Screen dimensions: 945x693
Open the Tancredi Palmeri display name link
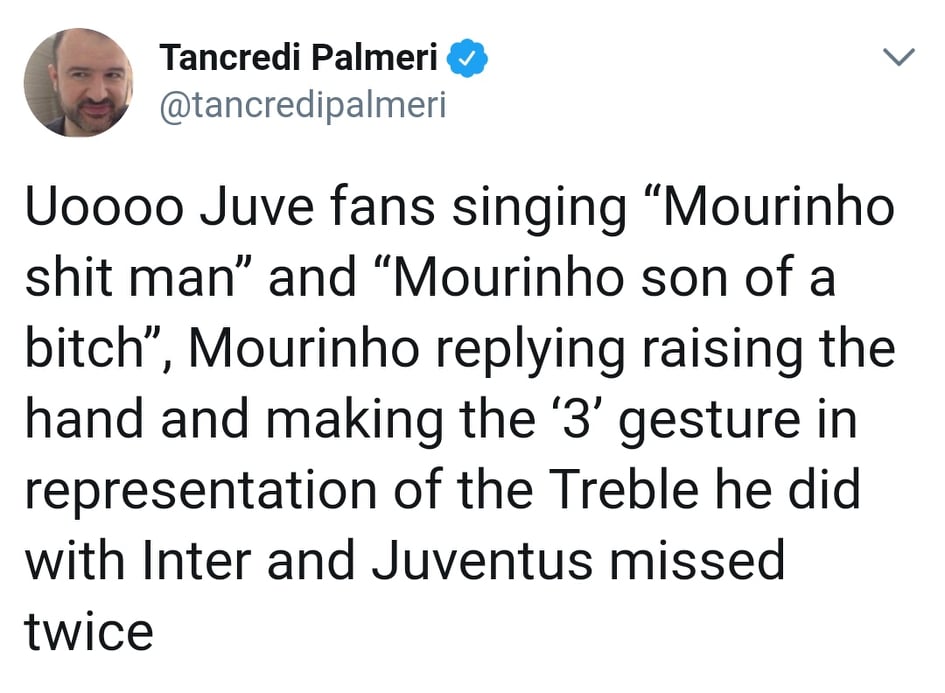pyautogui.click(x=298, y=59)
